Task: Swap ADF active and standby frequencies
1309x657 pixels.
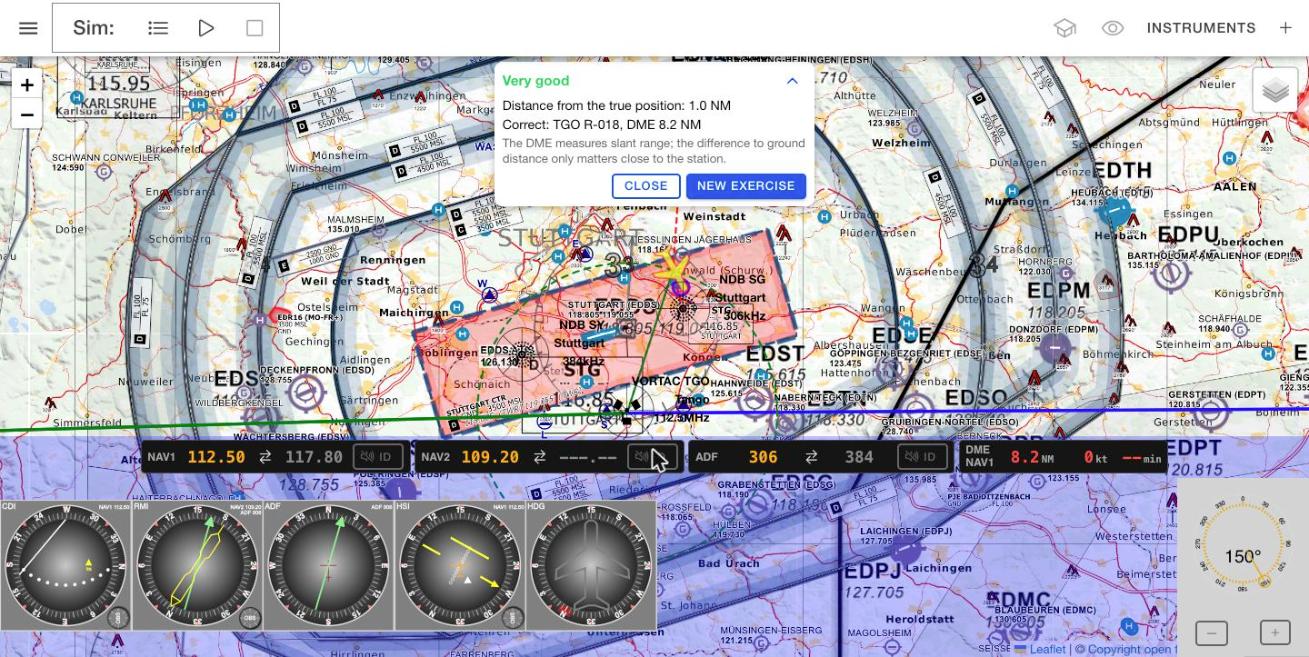Action: tap(812, 457)
